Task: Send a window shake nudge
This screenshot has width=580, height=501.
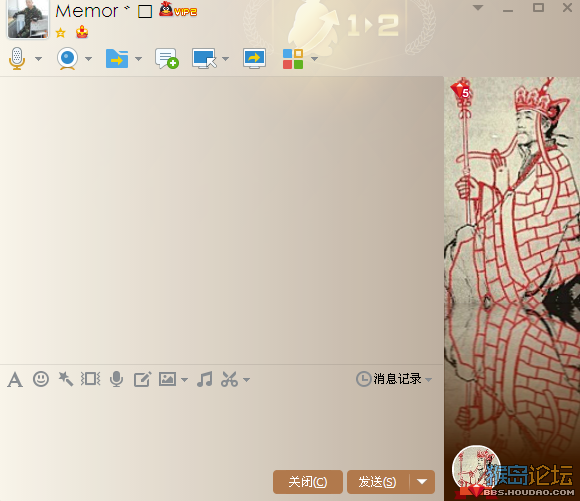Action: [x=91, y=379]
